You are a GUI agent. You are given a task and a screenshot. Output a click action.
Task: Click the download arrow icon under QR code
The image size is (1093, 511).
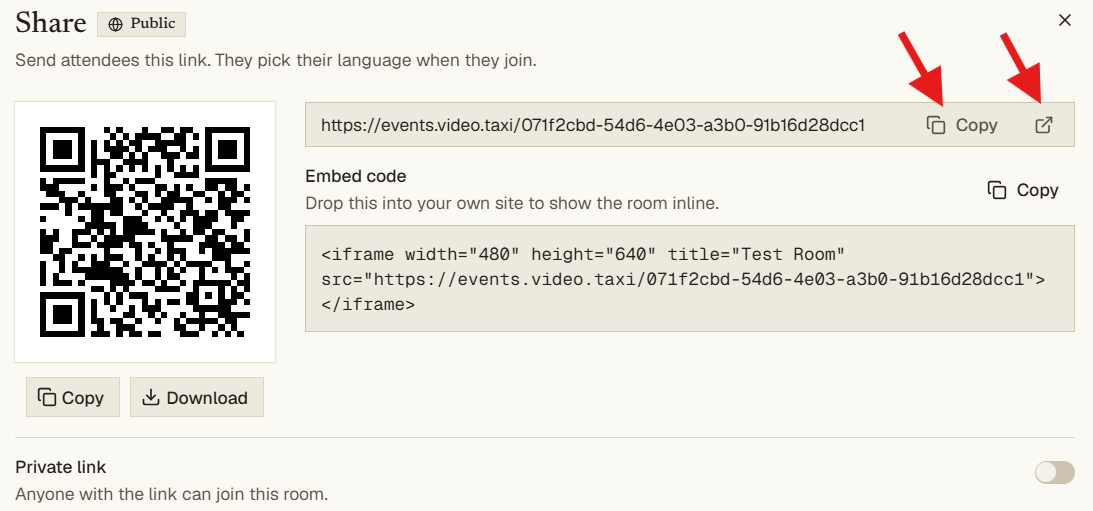tap(151, 397)
